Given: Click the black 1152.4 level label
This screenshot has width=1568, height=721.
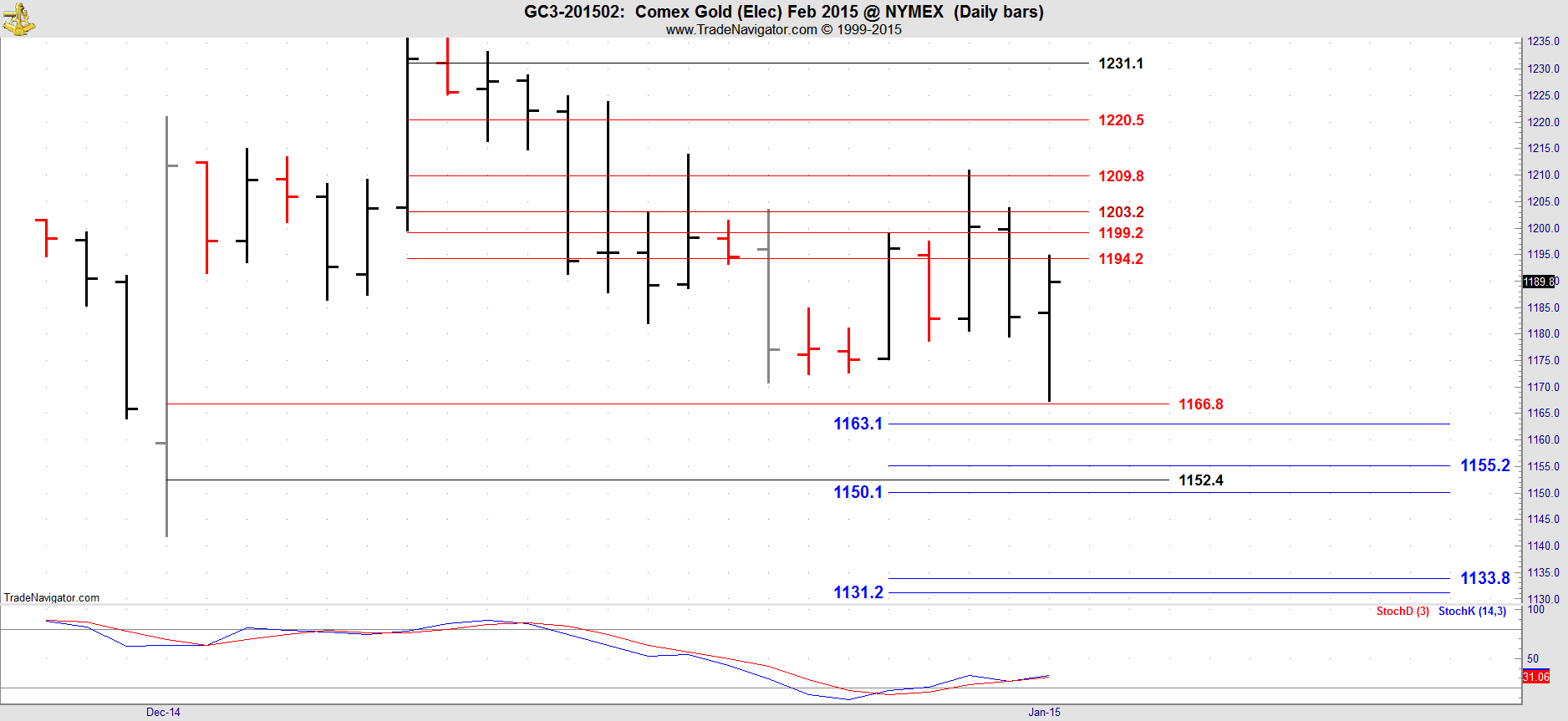Looking at the screenshot, I should pyautogui.click(x=1200, y=480).
